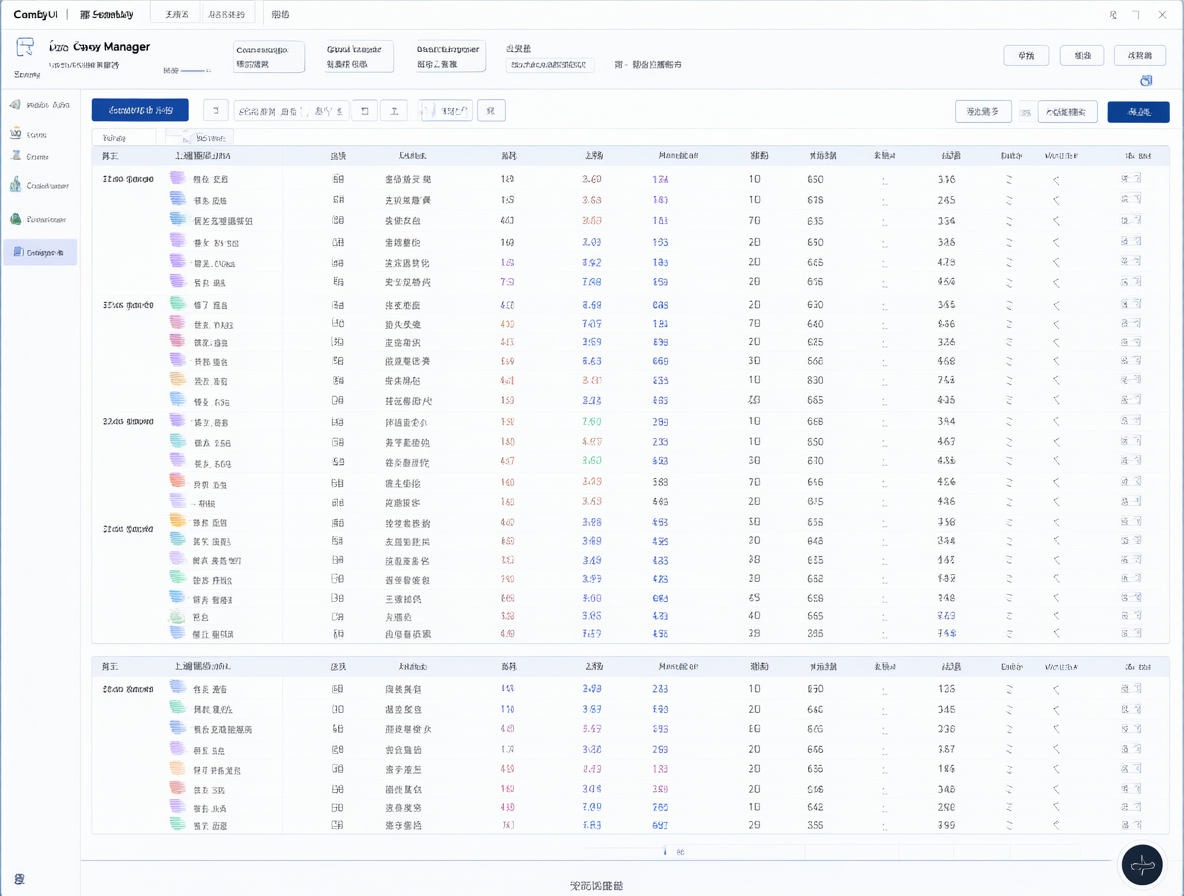This screenshot has height=896, width=1184.
Task: Click the small square button right after the solid blue button
Action: [x=216, y=111]
